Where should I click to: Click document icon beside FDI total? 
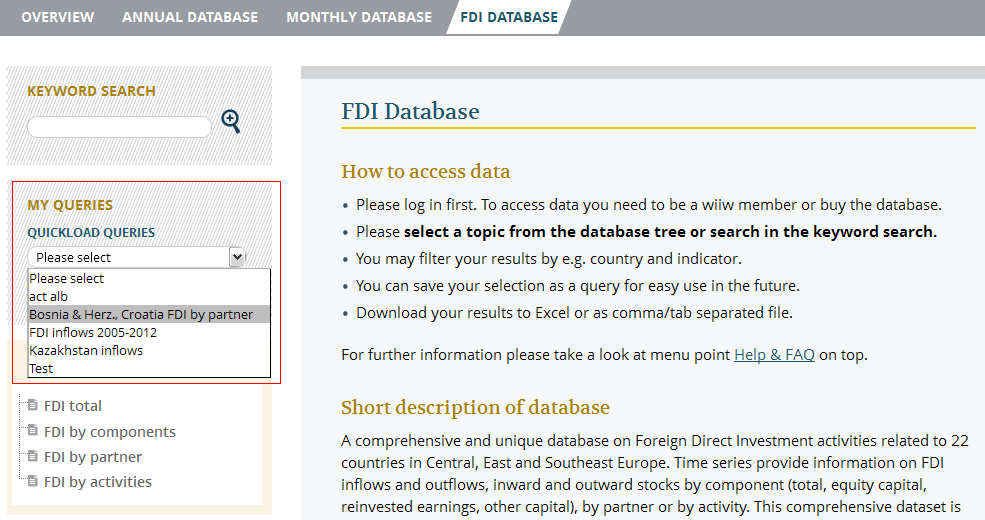(33, 406)
